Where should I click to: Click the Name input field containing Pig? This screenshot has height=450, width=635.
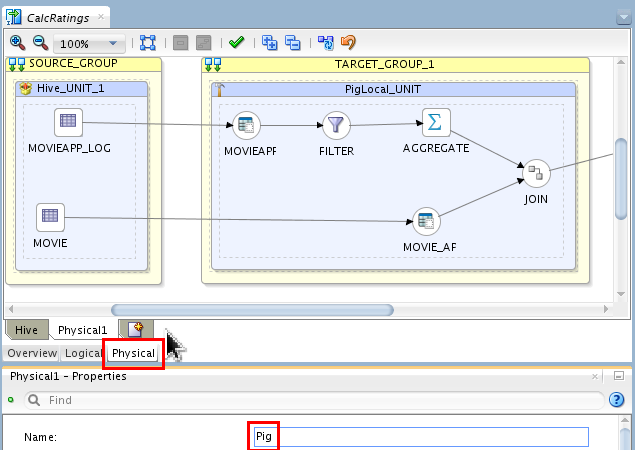(x=421, y=437)
